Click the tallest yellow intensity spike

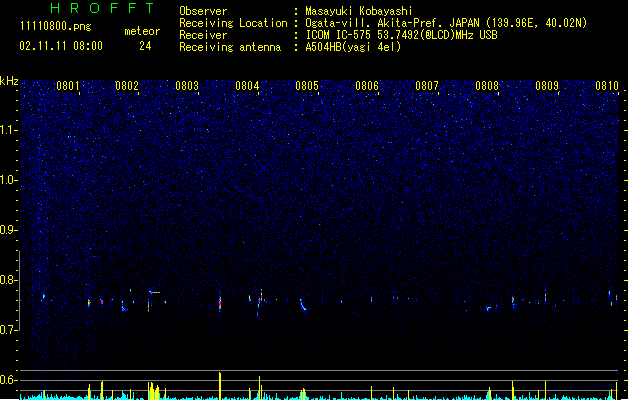pyautogui.click(x=220, y=386)
